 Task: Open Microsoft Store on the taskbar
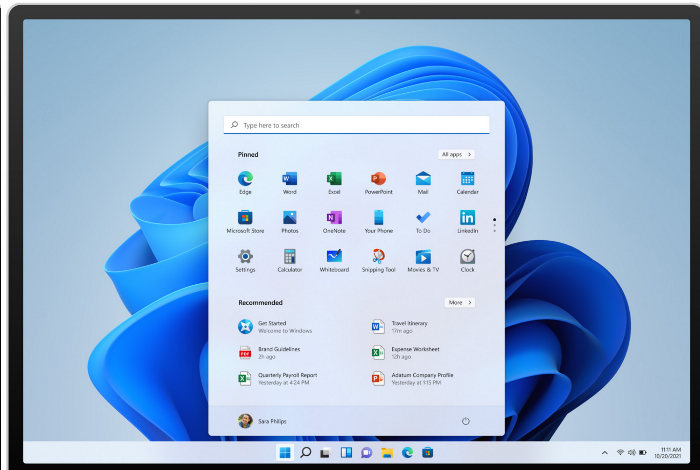[x=427, y=453]
